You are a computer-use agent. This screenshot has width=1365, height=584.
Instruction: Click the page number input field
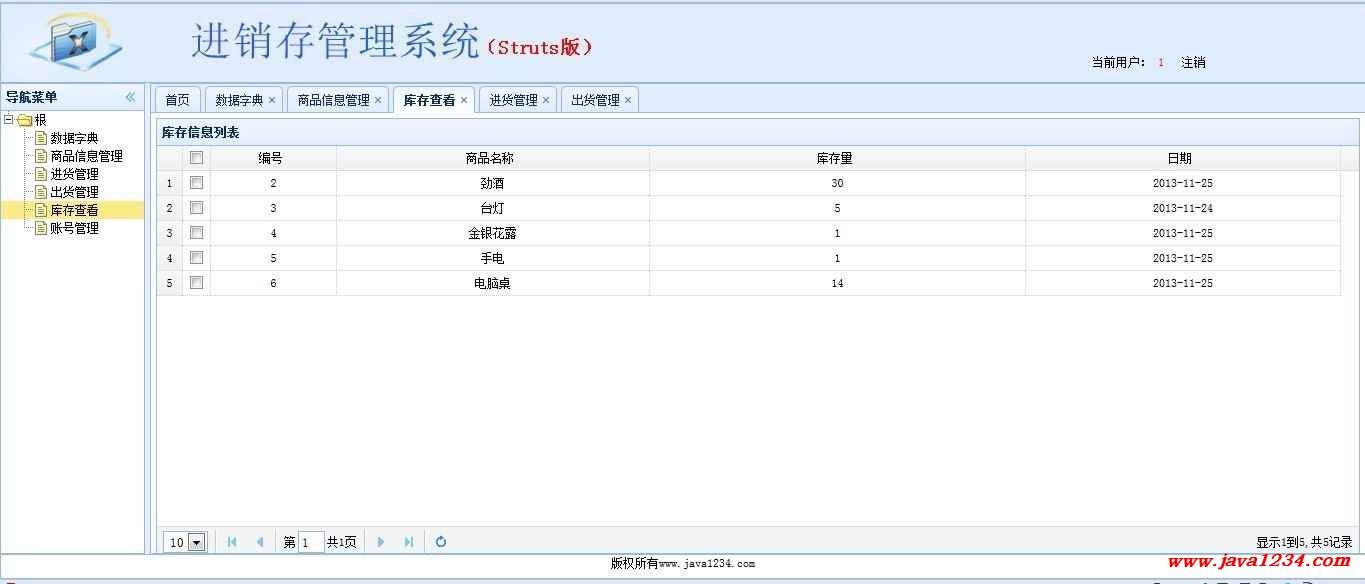point(311,542)
